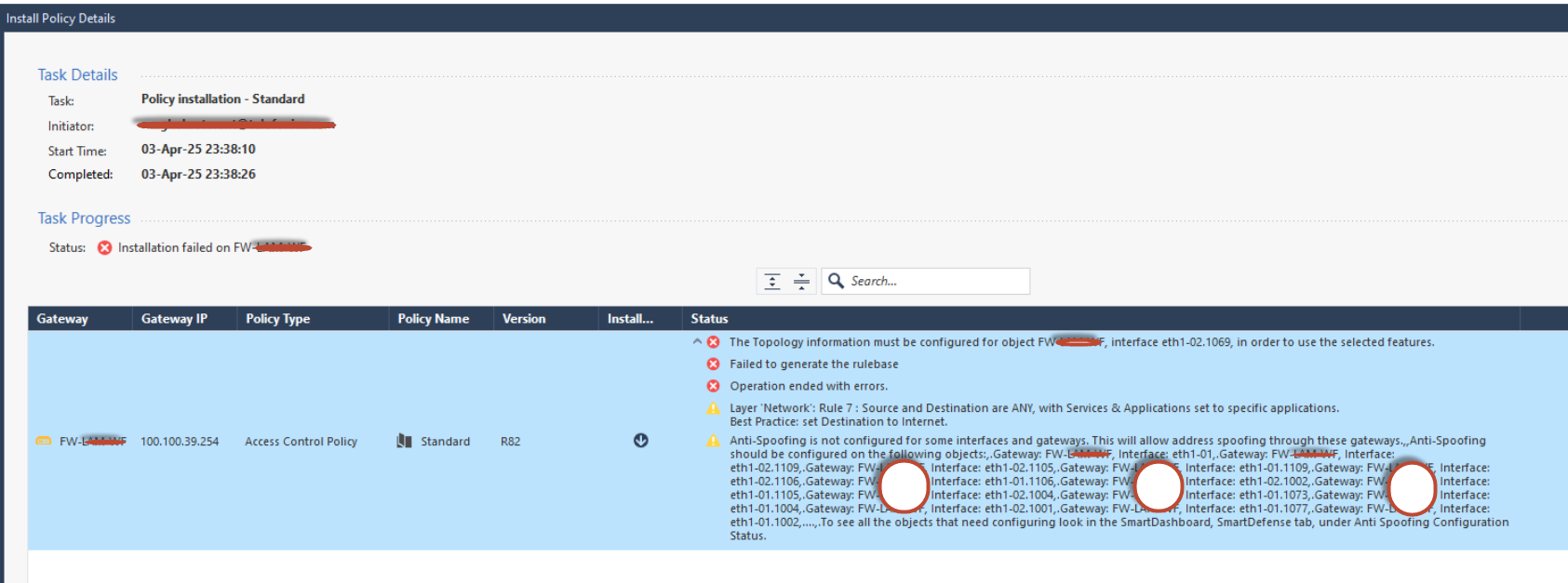Click the Layer 'Network' Rule 7 warning text
Viewport: 1568px width, 583px height.
(1034, 408)
